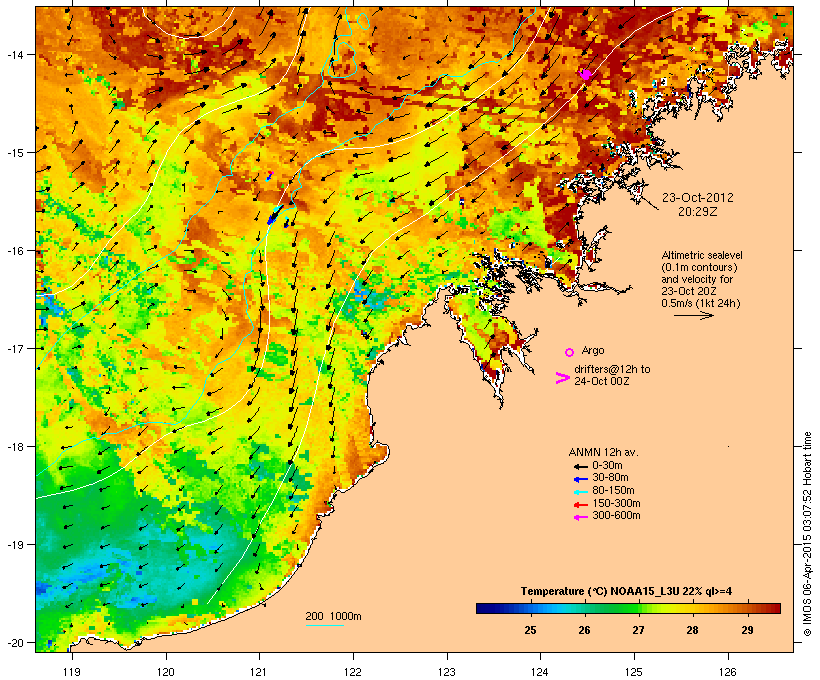
Task: Click the '(0.1m contours)' text
Action: pyautogui.click(x=699, y=267)
